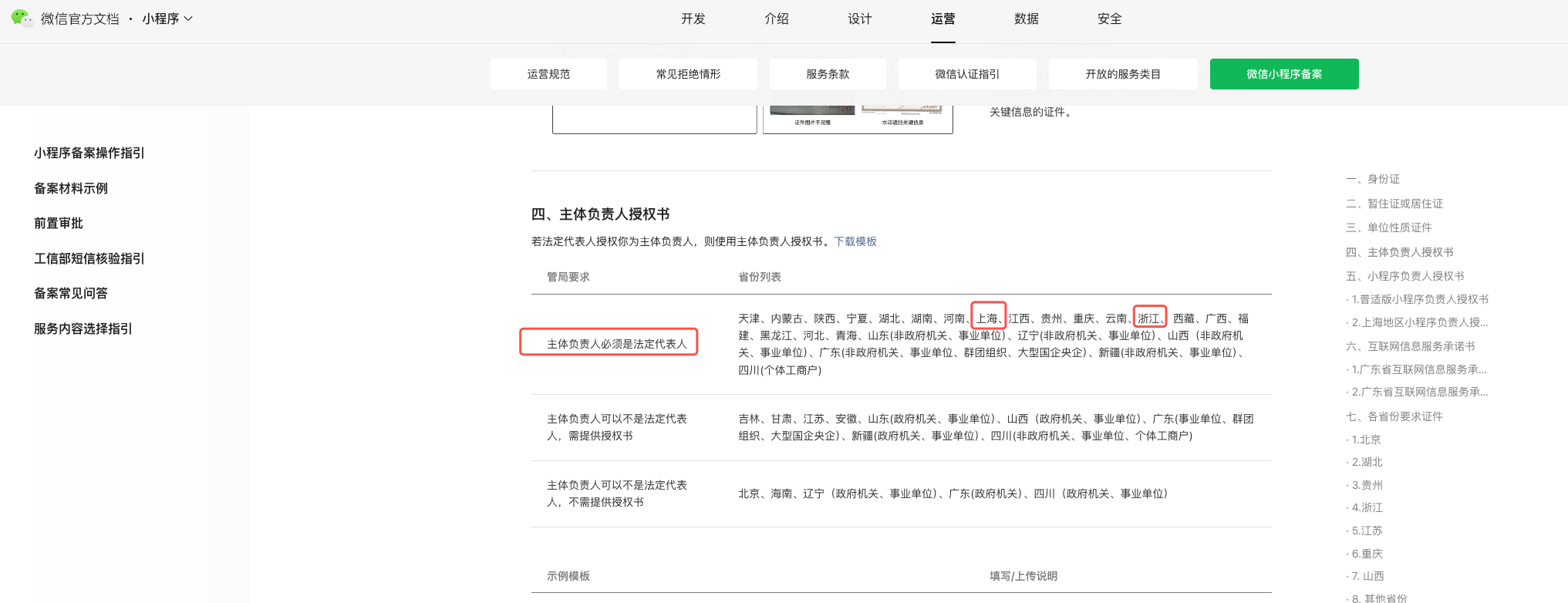Jump to 2.湖北 outline item
The height and width of the screenshot is (603, 1568).
coord(1364,462)
